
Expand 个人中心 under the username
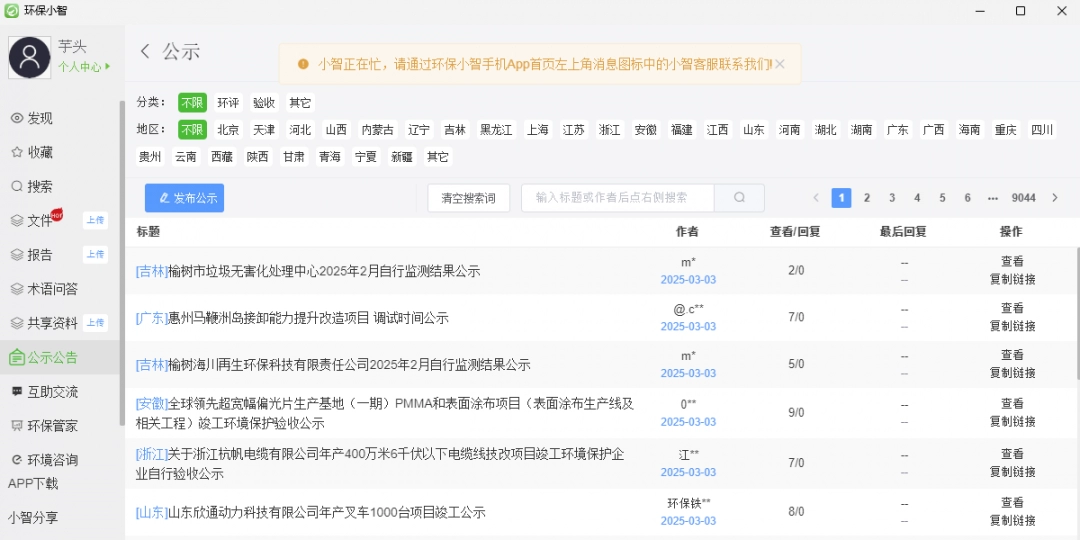point(84,67)
